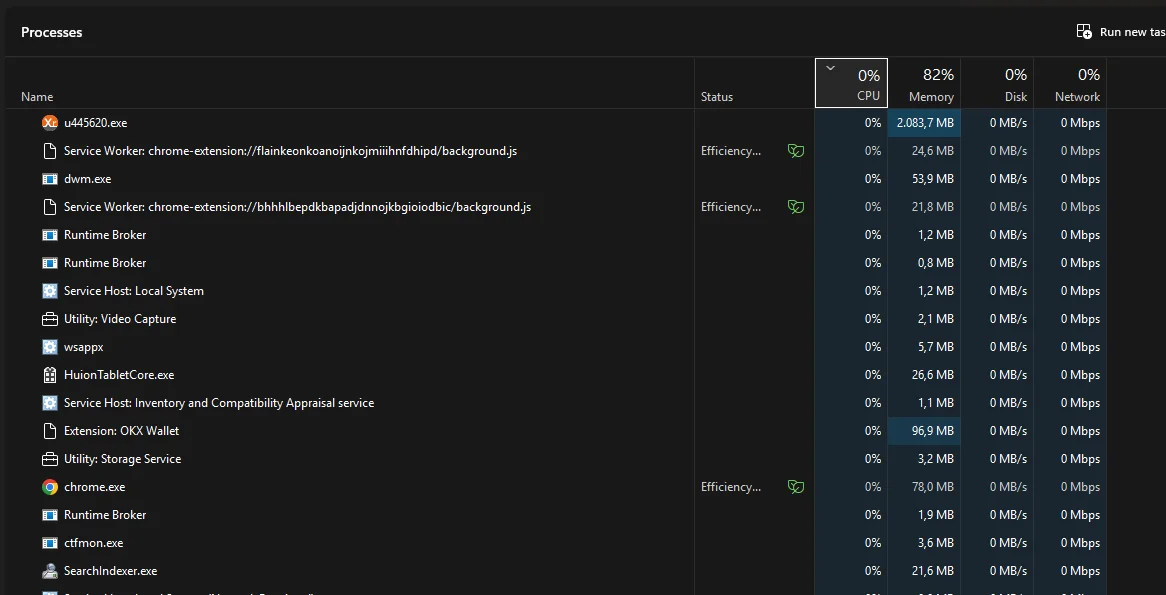Click the CPU column sort chevron
Image resolution: width=1166 pixels, height=595 pixels.
(x=831, y=68)
